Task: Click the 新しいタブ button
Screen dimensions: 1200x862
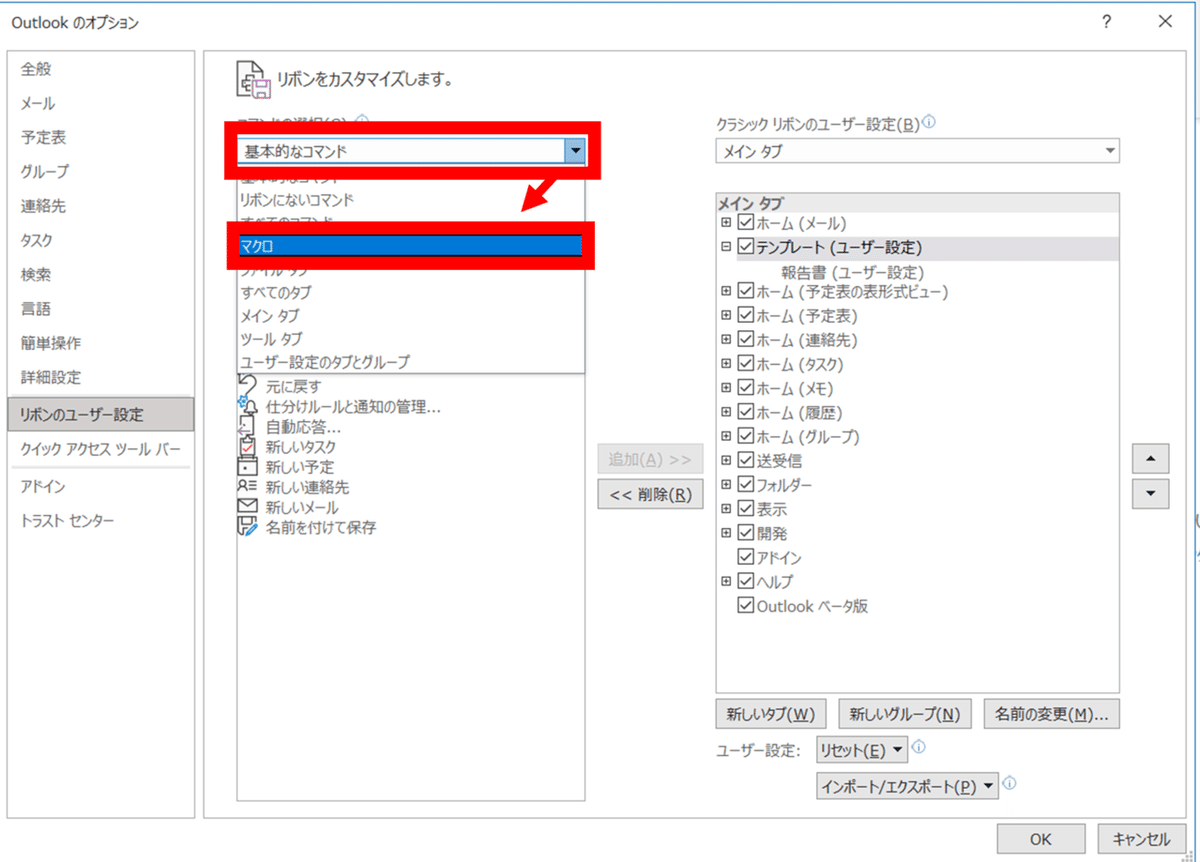Action: pyautogui.click(x=771, y=714)
